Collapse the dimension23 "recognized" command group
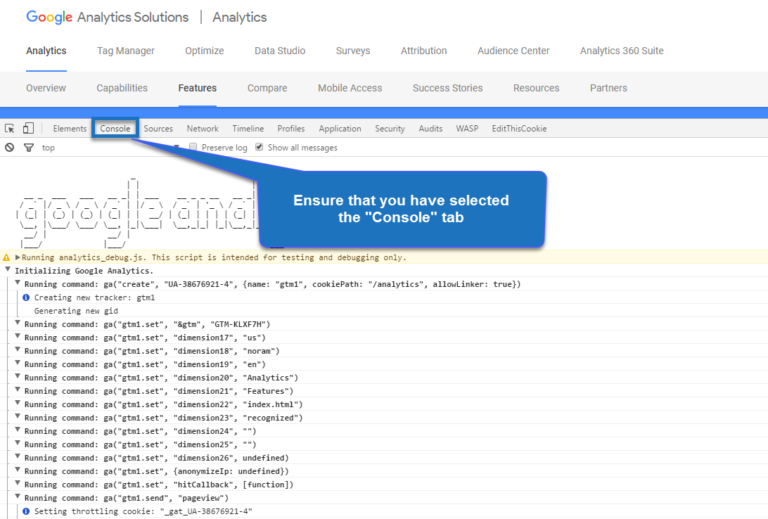Viewport: 768px width, 519px height. [18, 417]
